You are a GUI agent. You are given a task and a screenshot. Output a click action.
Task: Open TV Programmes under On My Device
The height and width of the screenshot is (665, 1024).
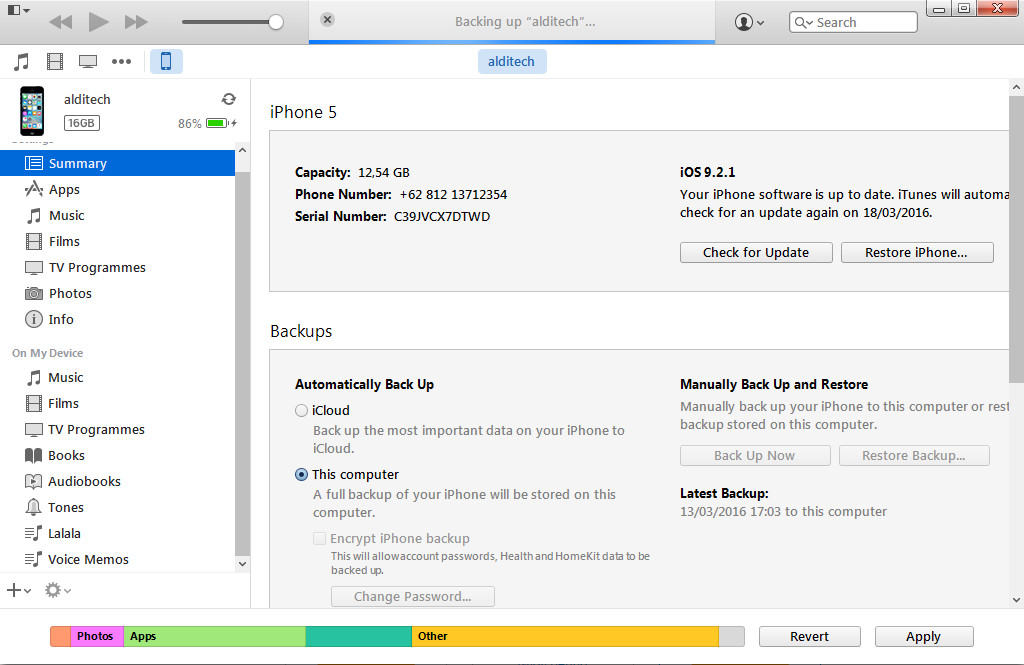[118, 429]
